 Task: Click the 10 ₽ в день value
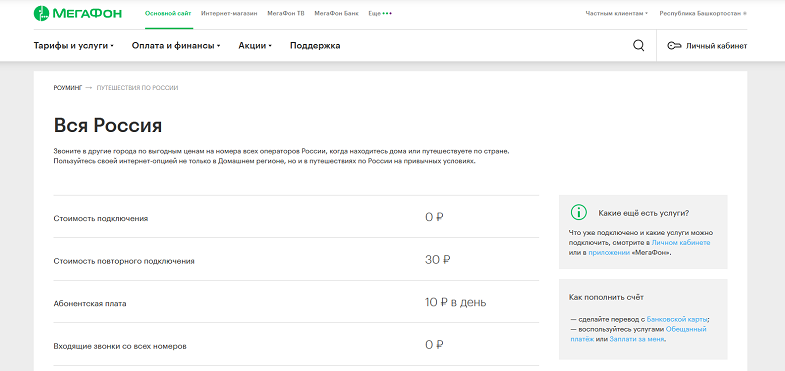[456, 302]
